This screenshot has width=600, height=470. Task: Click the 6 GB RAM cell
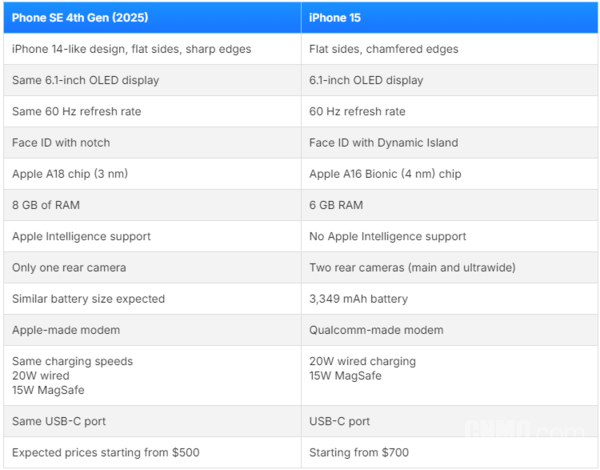coord(450,205)
